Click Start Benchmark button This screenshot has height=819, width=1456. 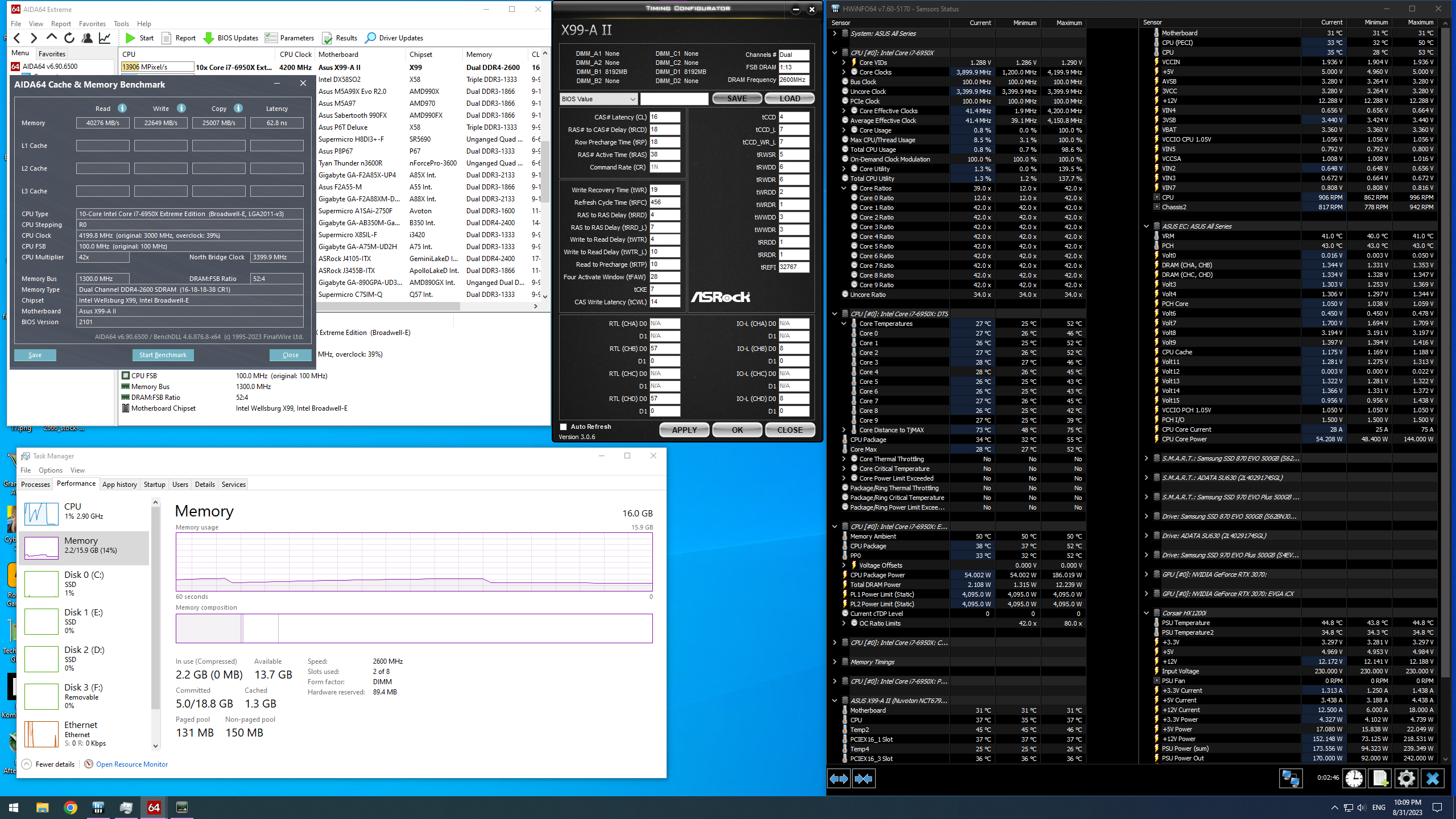point(163,355)
